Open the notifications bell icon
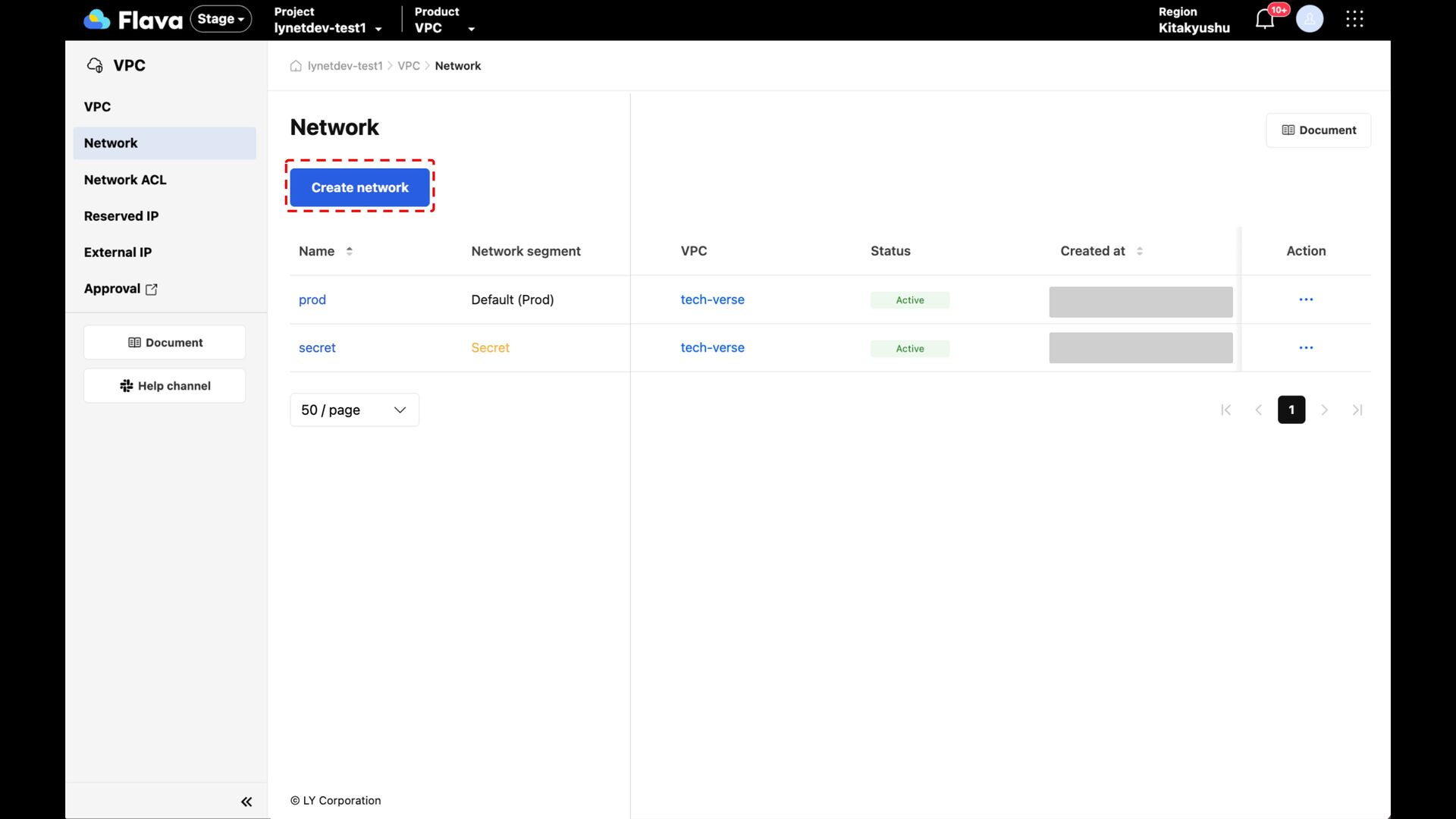This screenshot has height=819, width=1456. click(1265, 19)
